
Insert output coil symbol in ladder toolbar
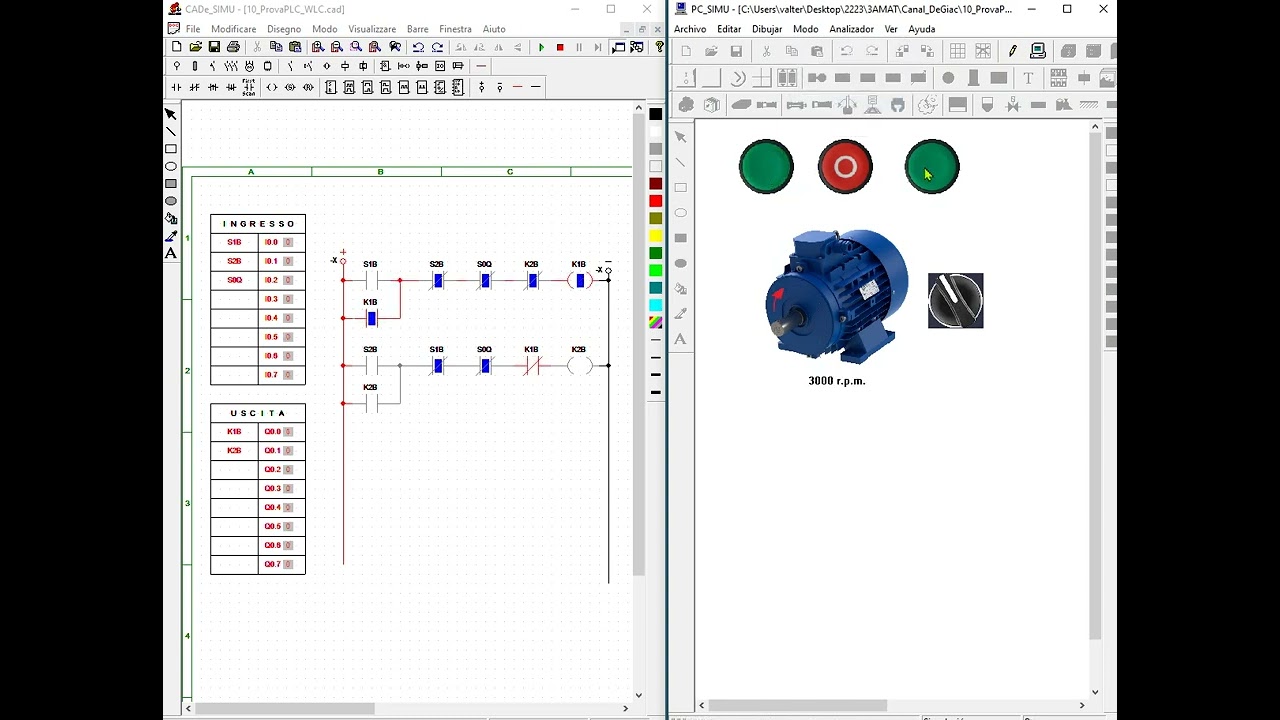[271, 87]
